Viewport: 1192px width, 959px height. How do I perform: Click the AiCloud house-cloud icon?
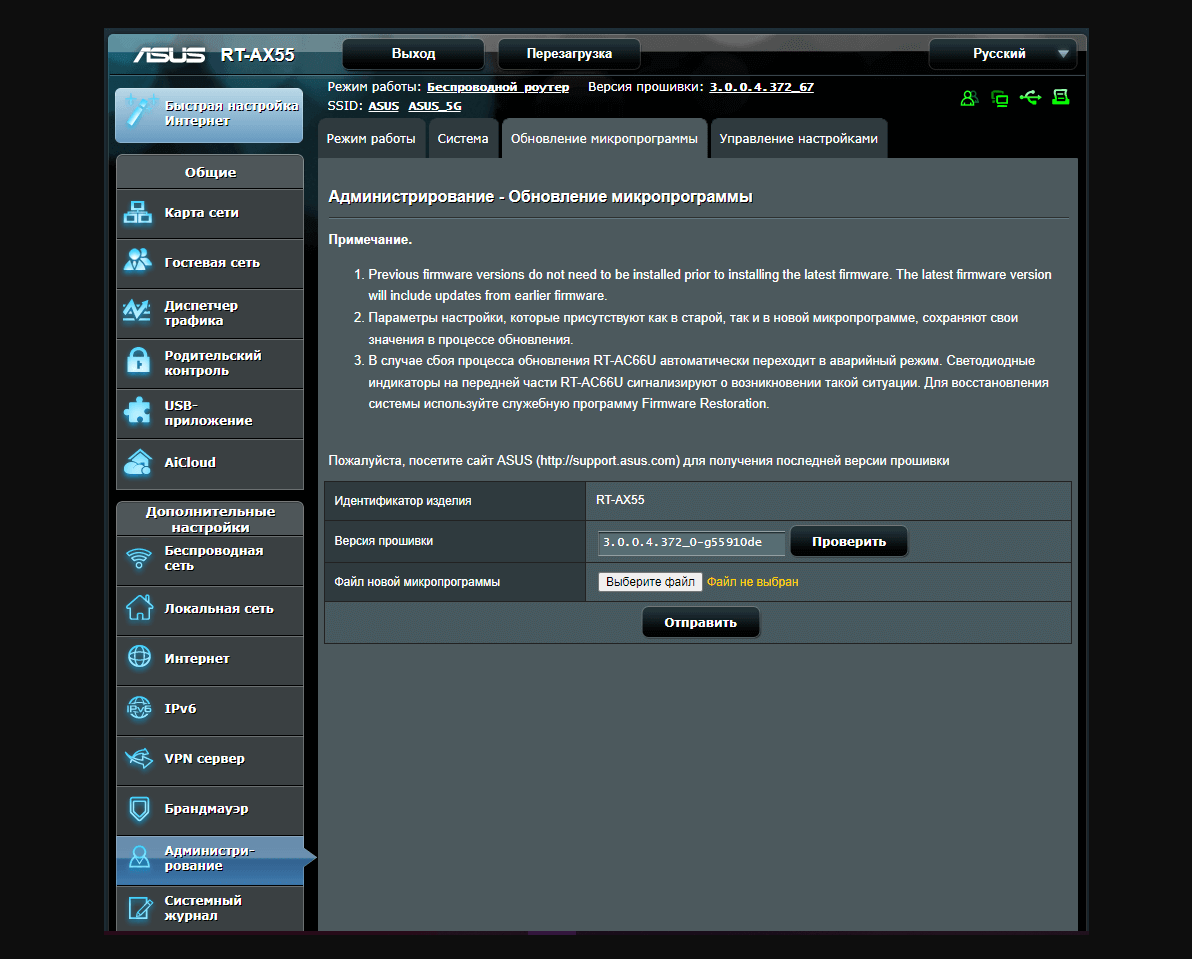pos(138,462)
